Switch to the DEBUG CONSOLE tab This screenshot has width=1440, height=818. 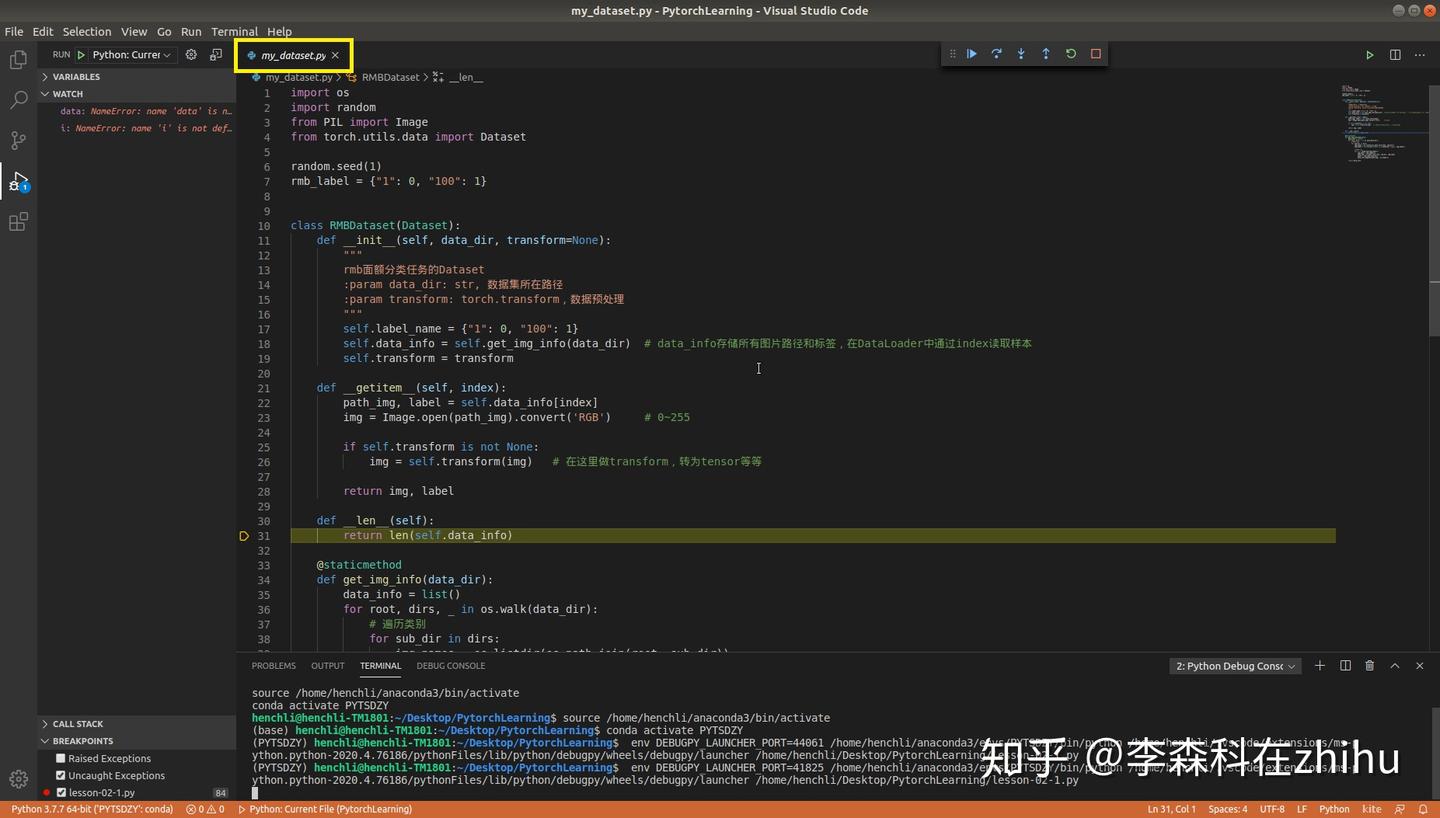[450, 665]
